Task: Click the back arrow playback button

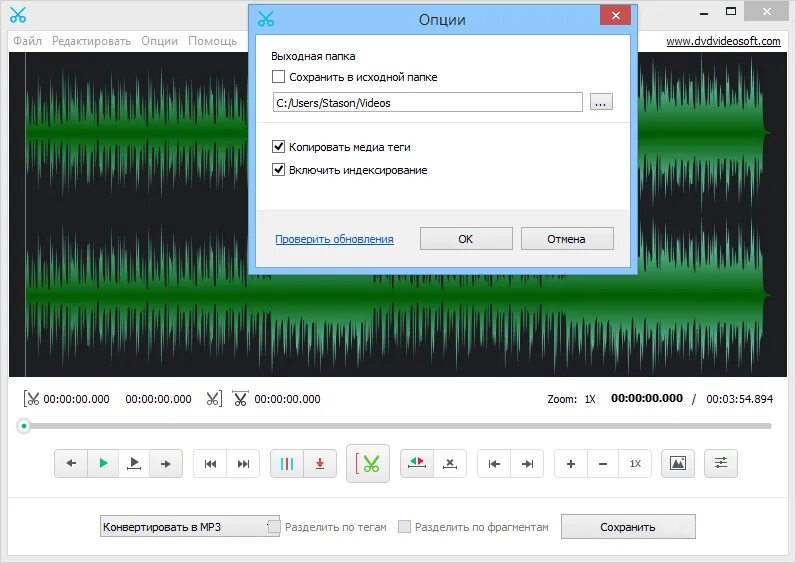Action: coord(71,463)
